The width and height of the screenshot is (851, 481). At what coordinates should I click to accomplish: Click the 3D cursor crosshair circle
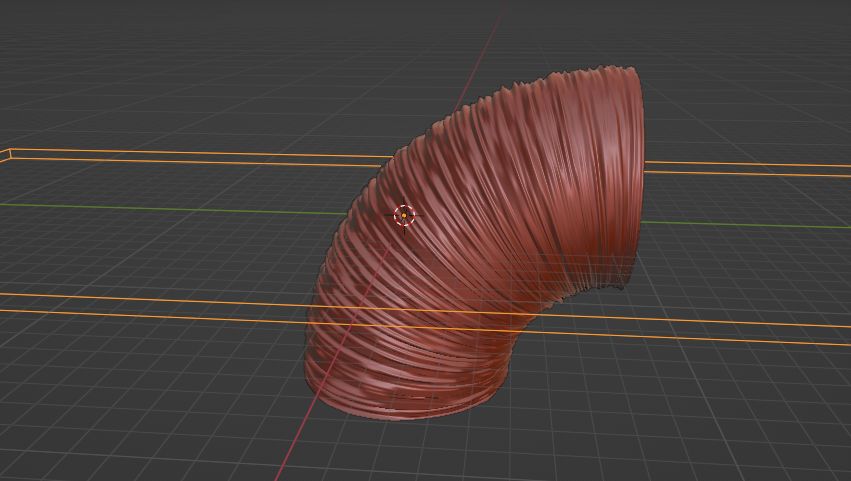pyautogui.click(x=404, y=216)
